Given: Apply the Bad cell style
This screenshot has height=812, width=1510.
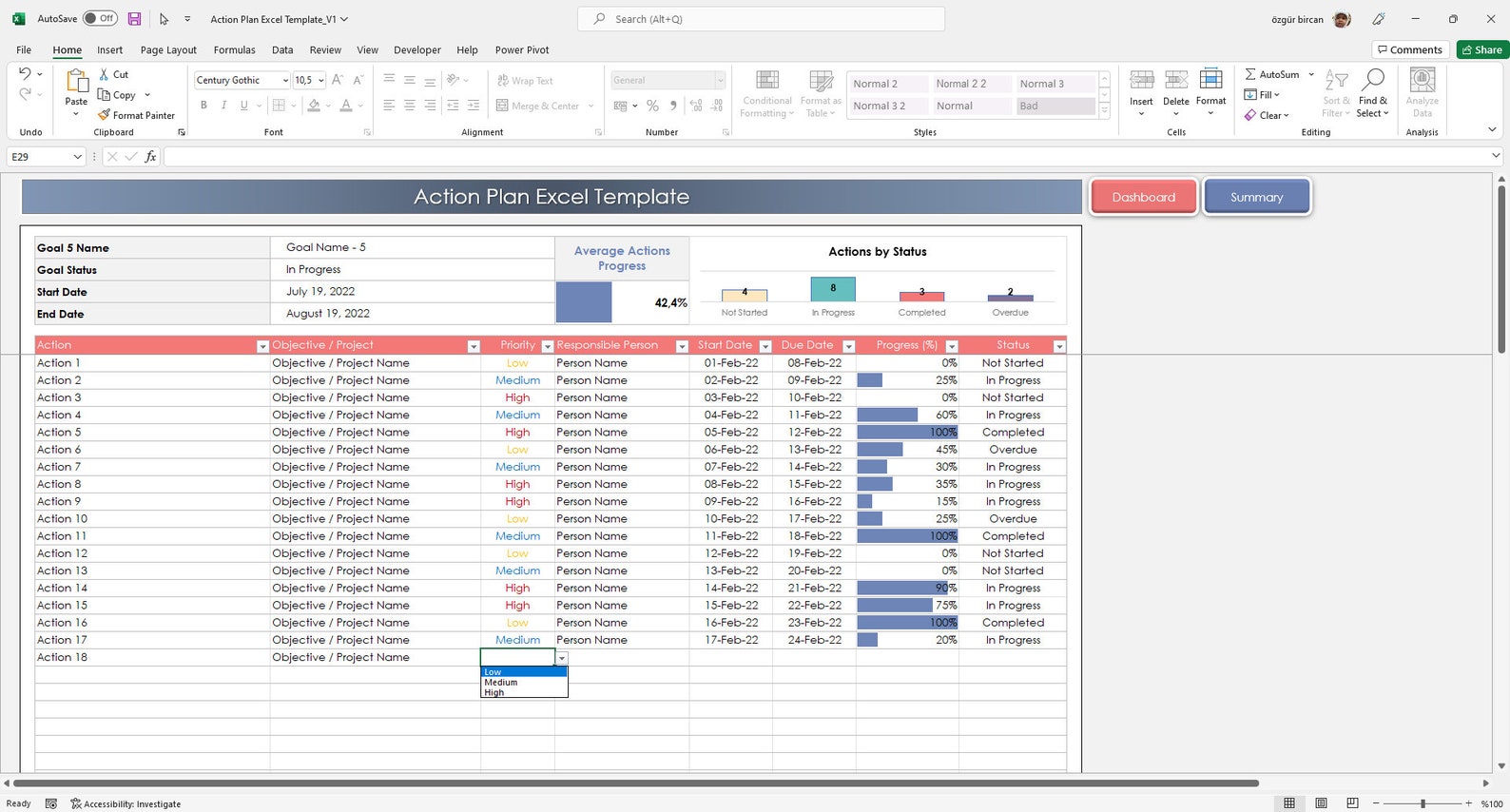Looking at the screenshot, I should pyautogui.click(x=1055, y=106).
